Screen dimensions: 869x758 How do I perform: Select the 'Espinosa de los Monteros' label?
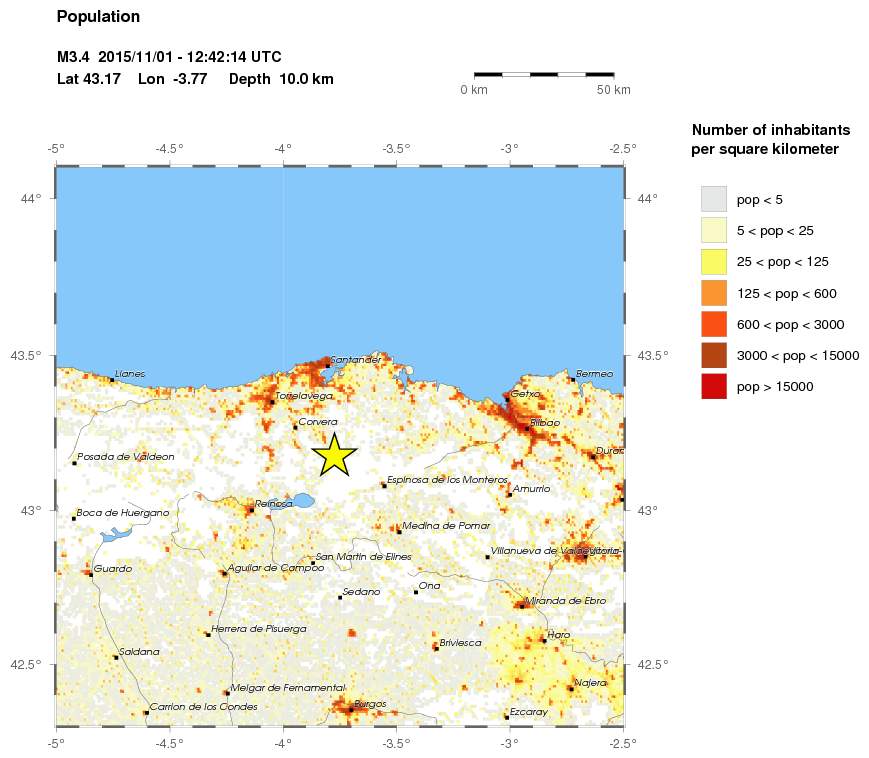447,479
